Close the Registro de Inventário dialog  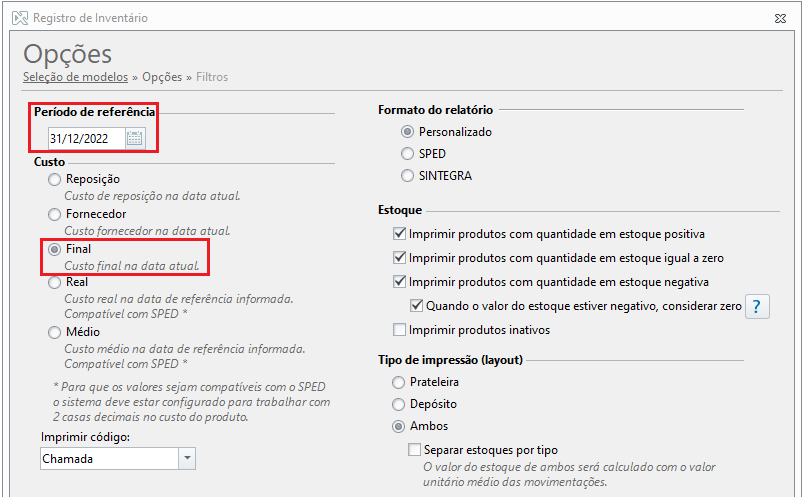780,18
